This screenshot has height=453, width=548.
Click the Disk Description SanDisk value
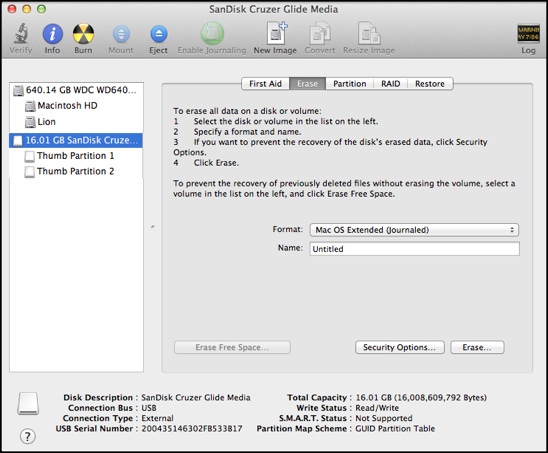tap(196, 398)
